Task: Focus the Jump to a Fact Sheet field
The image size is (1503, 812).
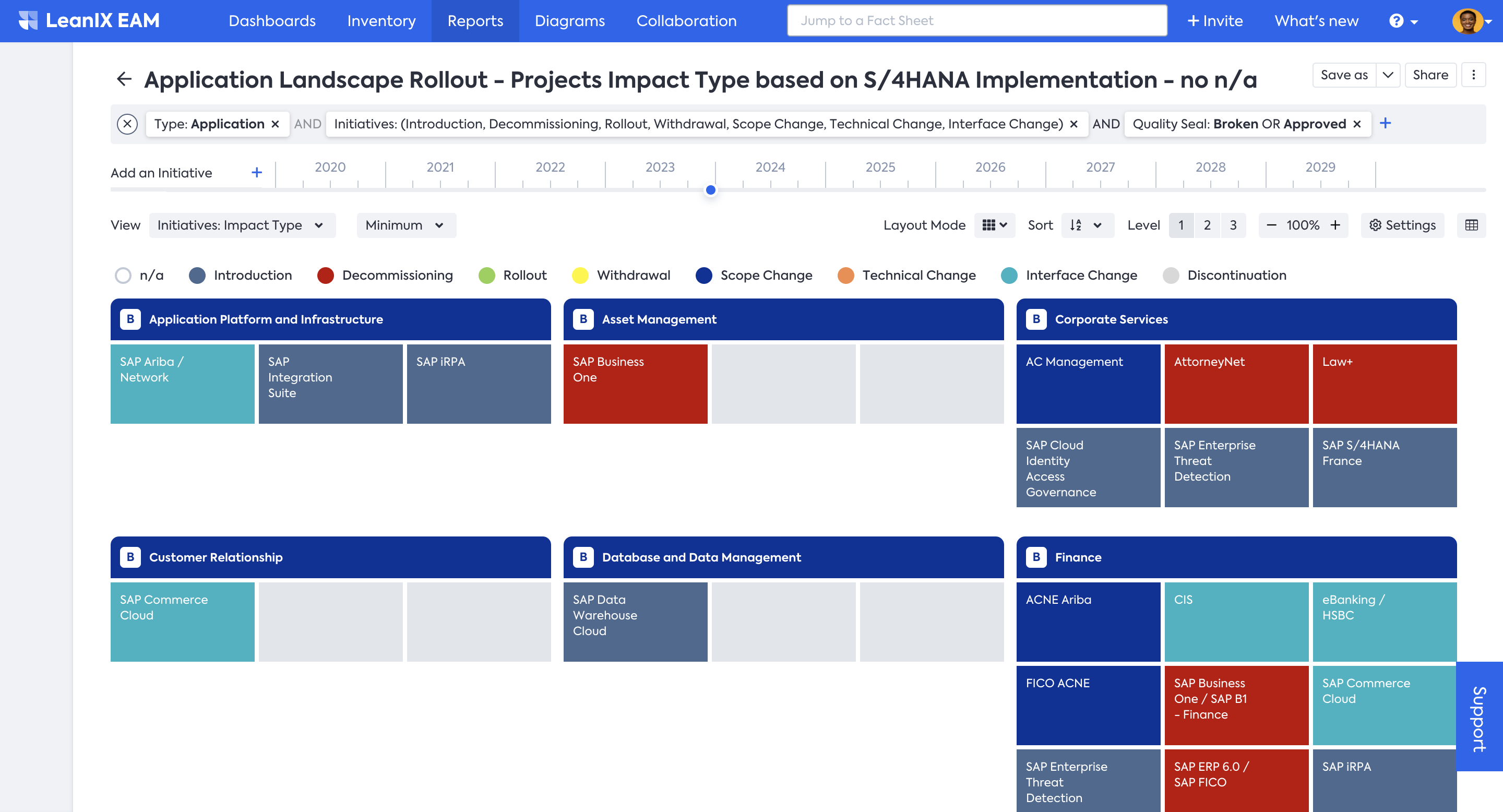Action: click(x=977, y=21)
